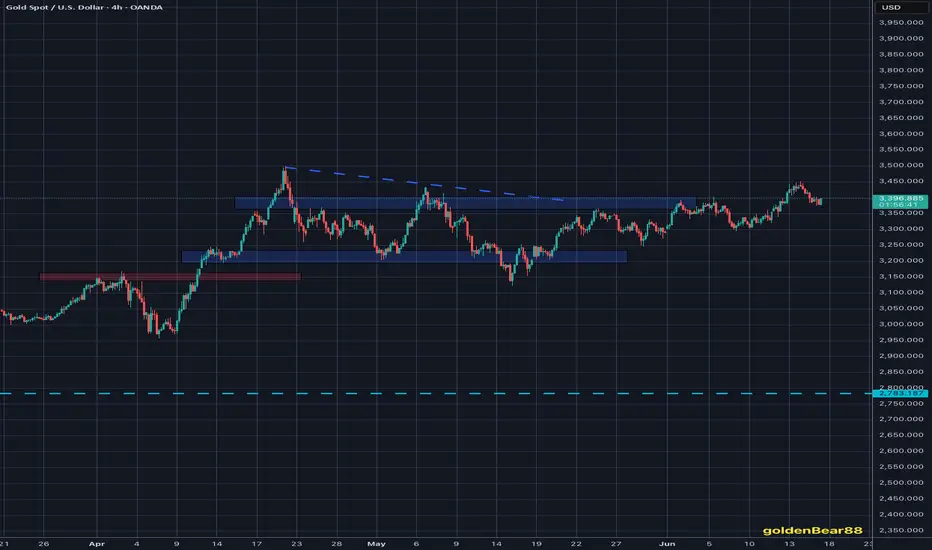Click the 3,500.000 price axis label

click(x=900, y=165)
